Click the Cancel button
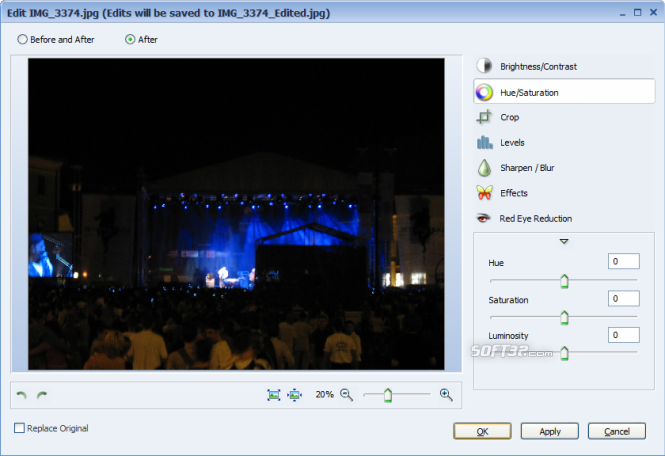The height and width of the screenshot is (456, 665). tap(617, 431)
